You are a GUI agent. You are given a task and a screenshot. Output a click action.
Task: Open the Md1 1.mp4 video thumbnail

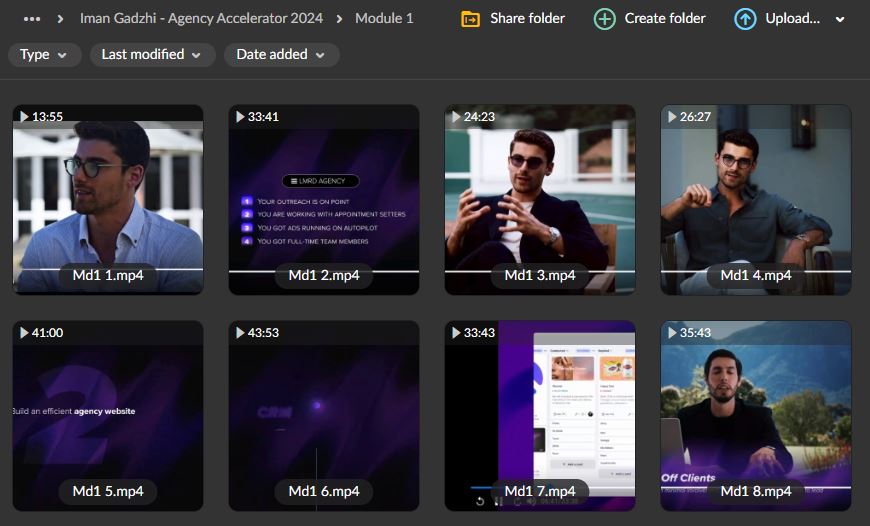(x=108, y=200)
